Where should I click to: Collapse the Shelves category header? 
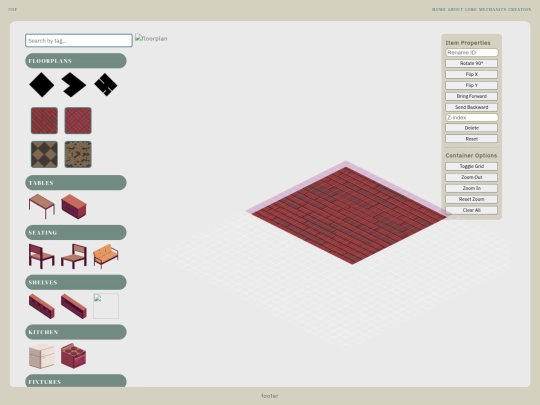76,282
